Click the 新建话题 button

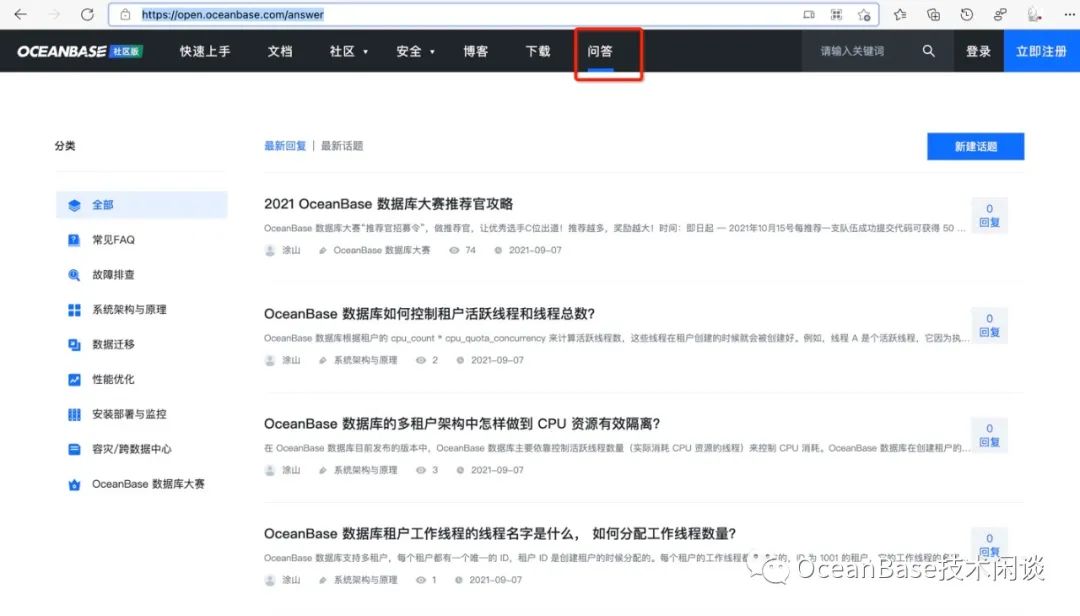point(975,146)
